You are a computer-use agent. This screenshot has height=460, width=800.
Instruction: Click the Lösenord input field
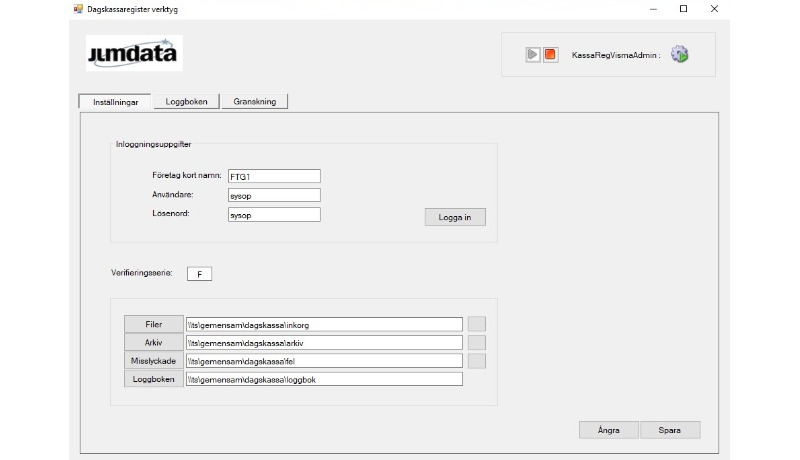tap(274, 215)
